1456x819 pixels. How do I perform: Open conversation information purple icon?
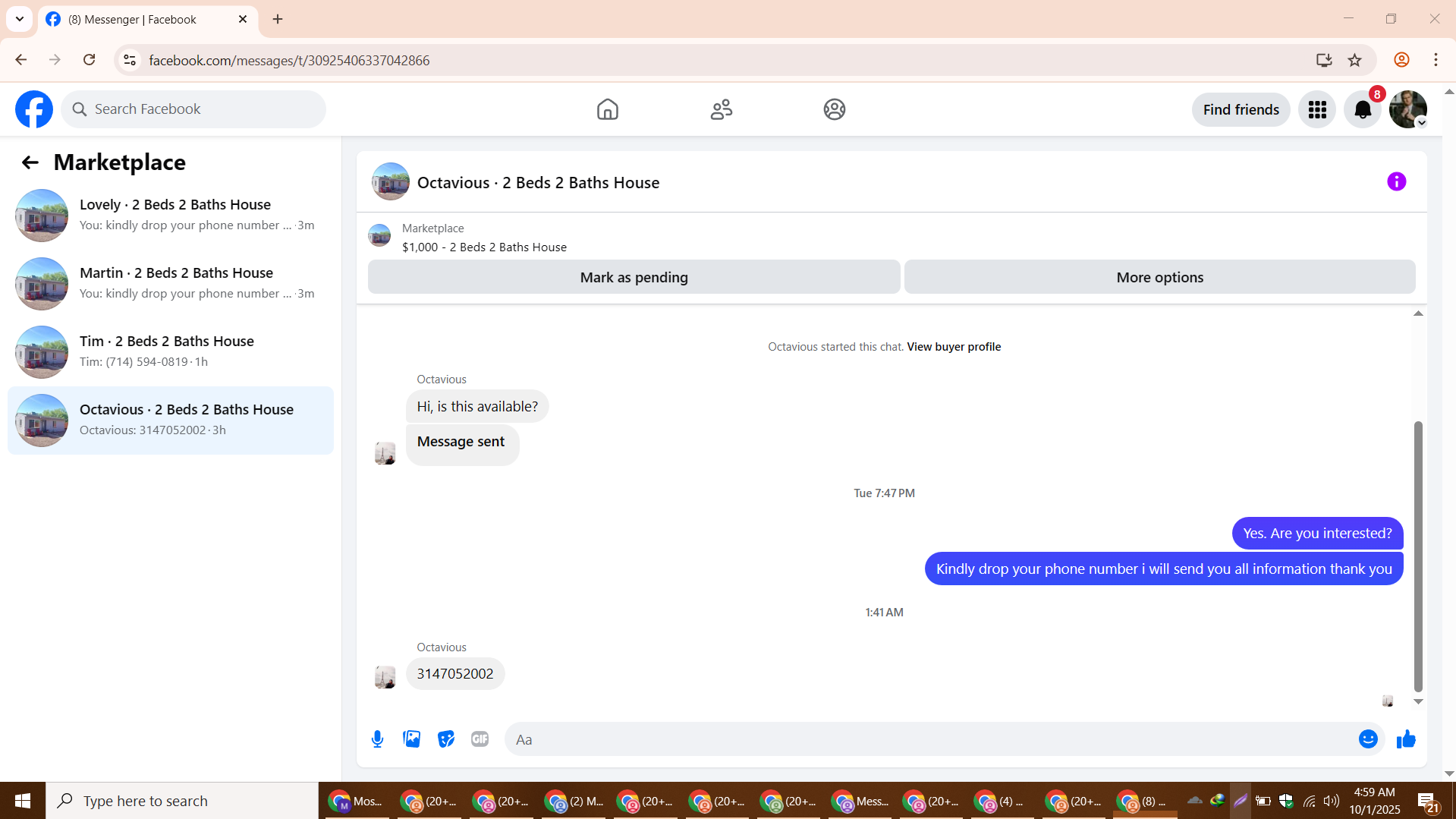[x=1396, y=181]
